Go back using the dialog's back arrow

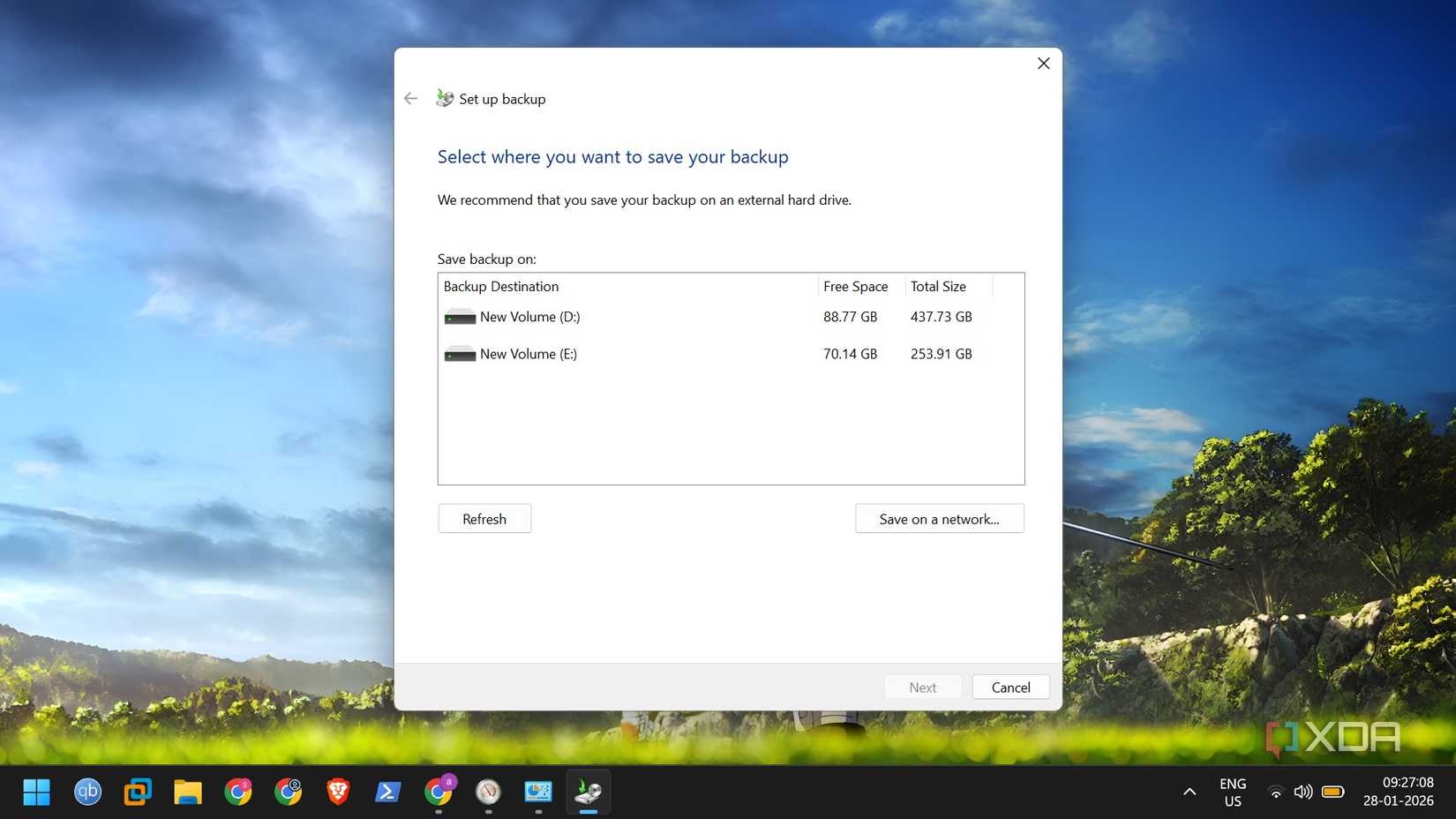[x=410, y=99]
